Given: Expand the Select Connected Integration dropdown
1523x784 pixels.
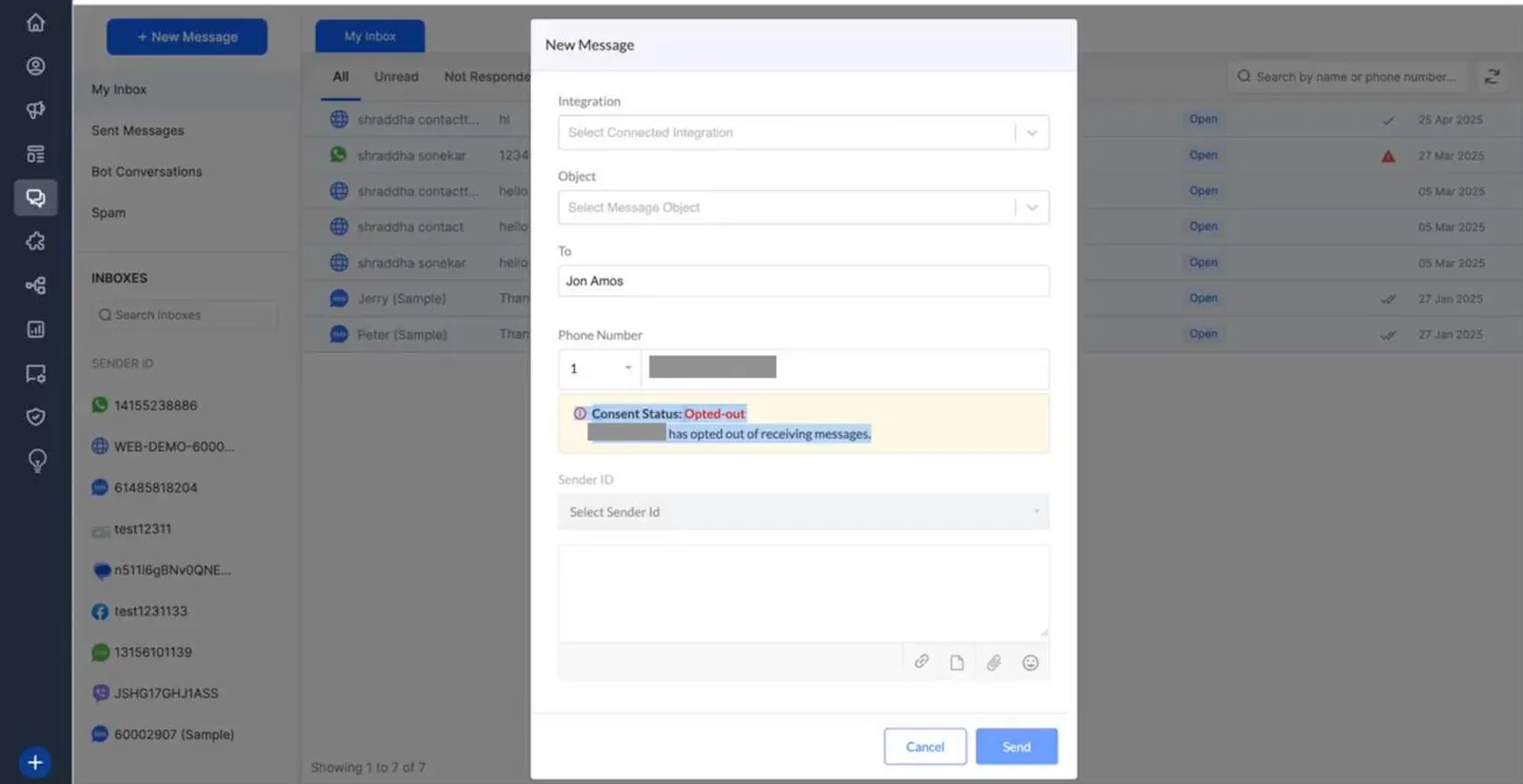Looking at the screenshot, I should (803, 132).
